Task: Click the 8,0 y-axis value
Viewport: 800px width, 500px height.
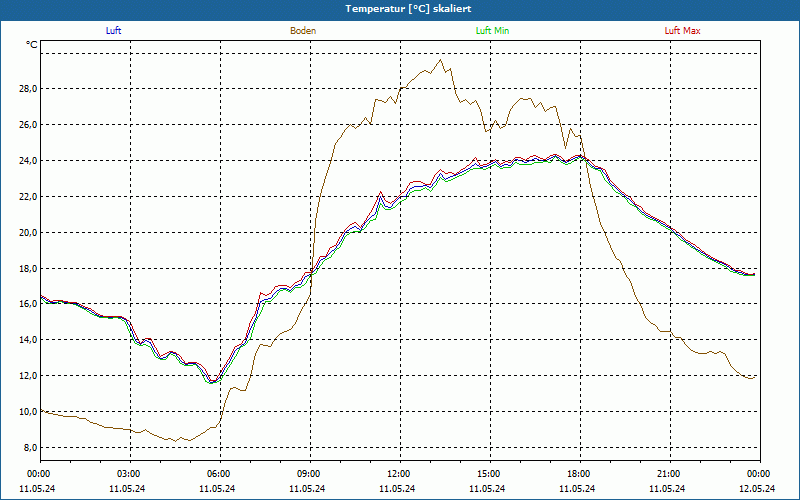Action: click(x=30, y=448)
